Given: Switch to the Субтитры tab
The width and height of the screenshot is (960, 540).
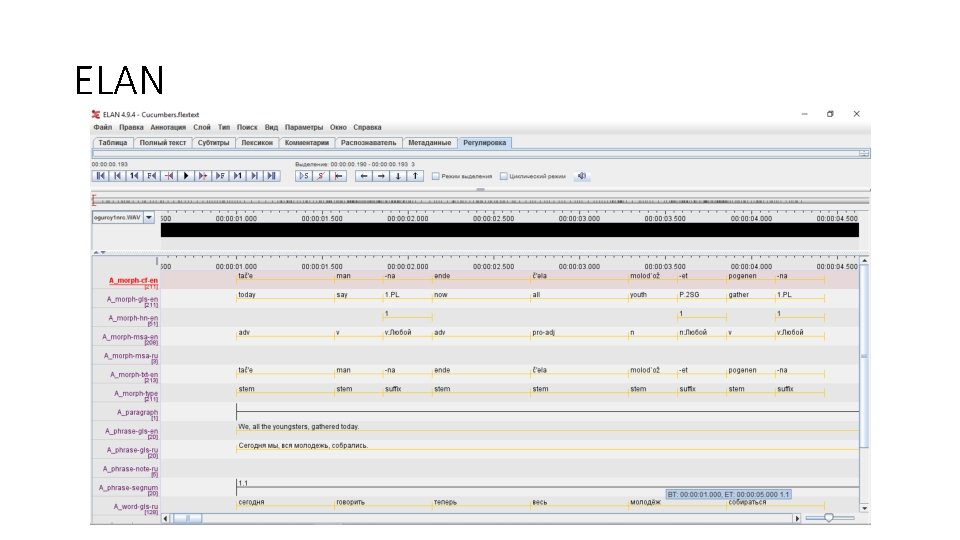Looking at the screenshot, I should click(x=213, y=143).
